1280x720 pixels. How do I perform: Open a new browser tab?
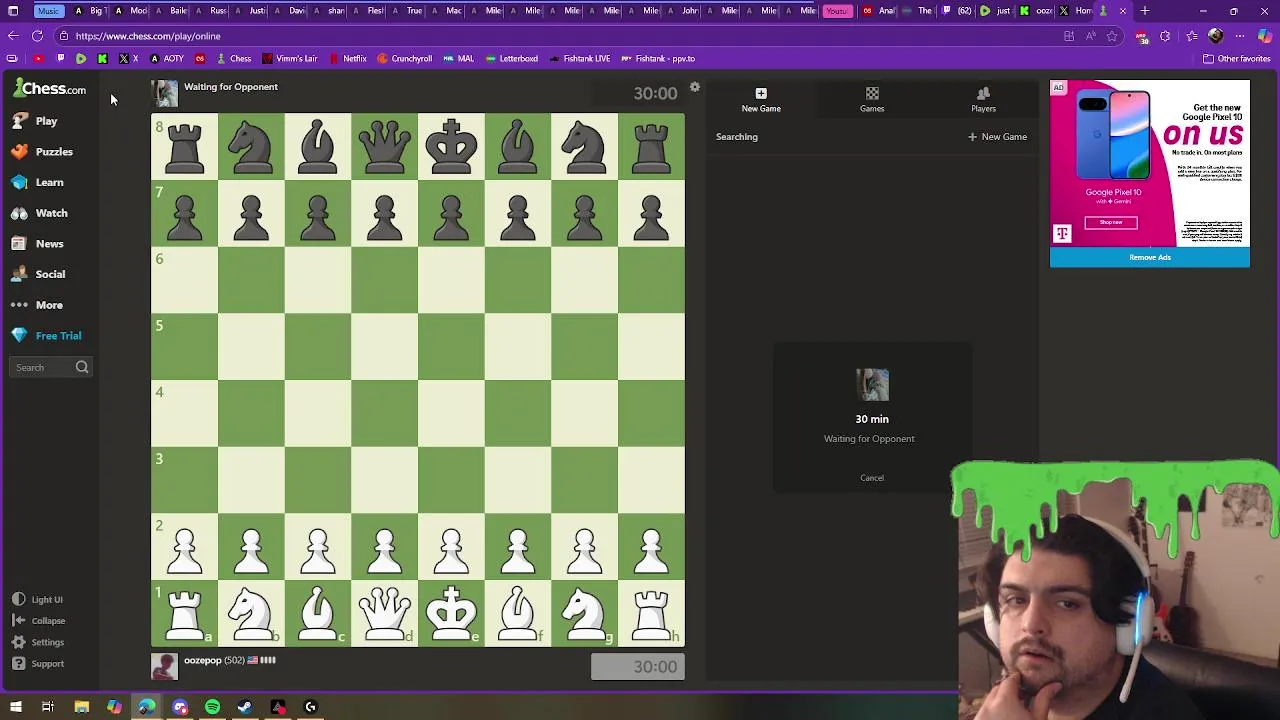coord(1145,11)
